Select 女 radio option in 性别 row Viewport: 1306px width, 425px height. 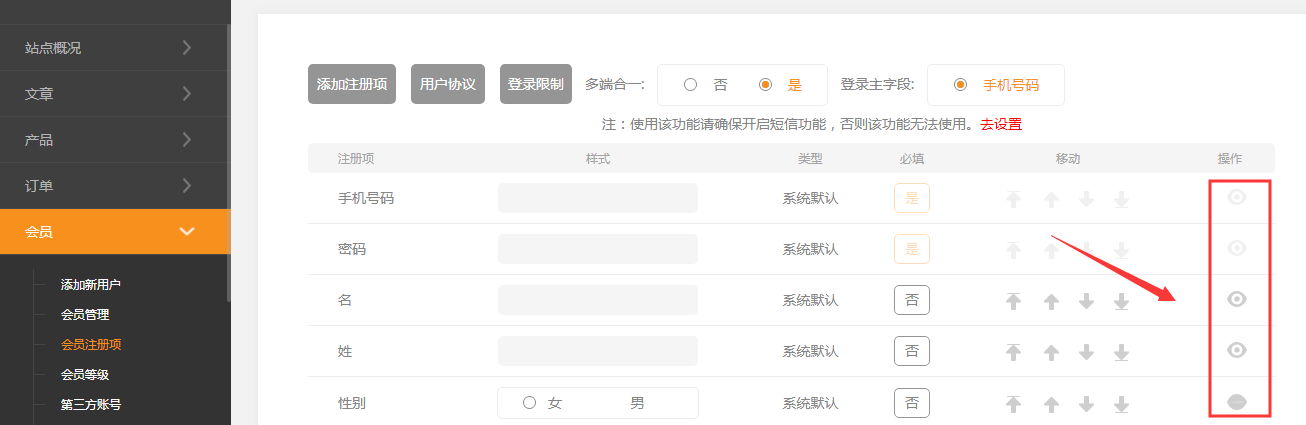click(530, 403)
